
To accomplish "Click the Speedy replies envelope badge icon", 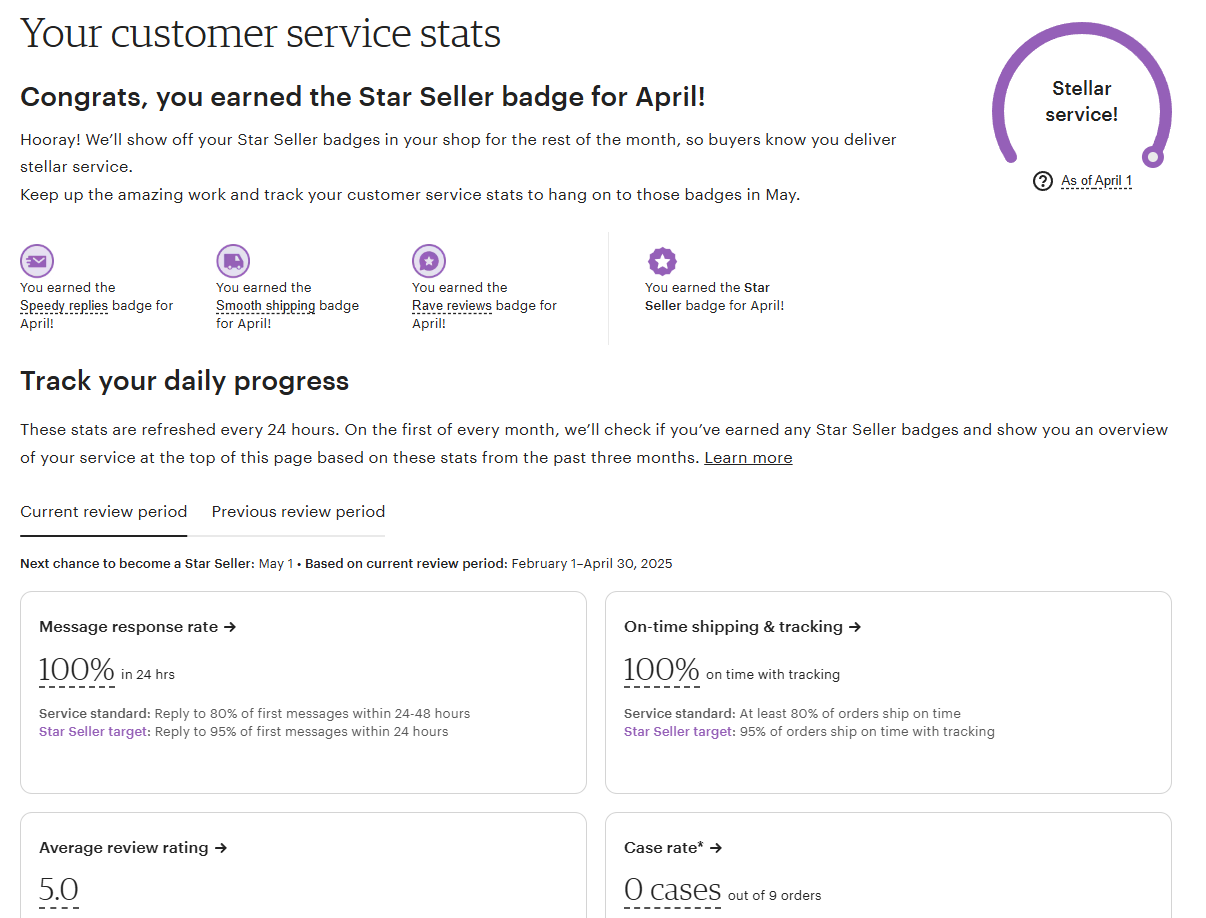I will (37, 261).
